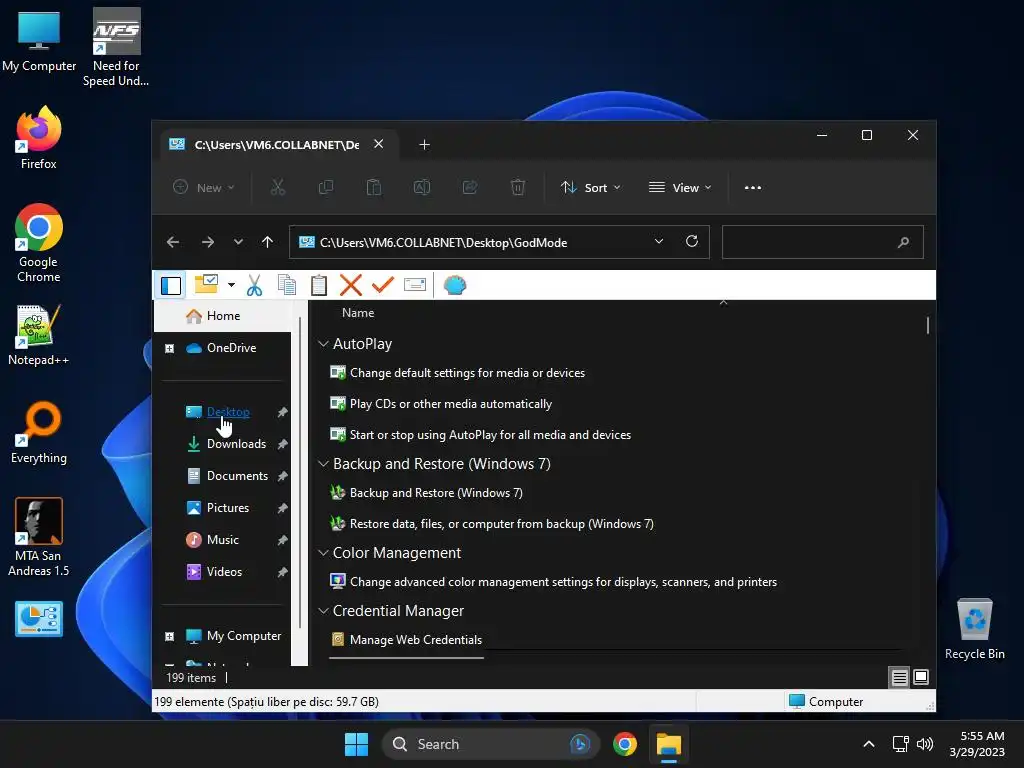Show hidden system tray icons
The height and width of the screenshot is (768, 1024).
[869, 744]
